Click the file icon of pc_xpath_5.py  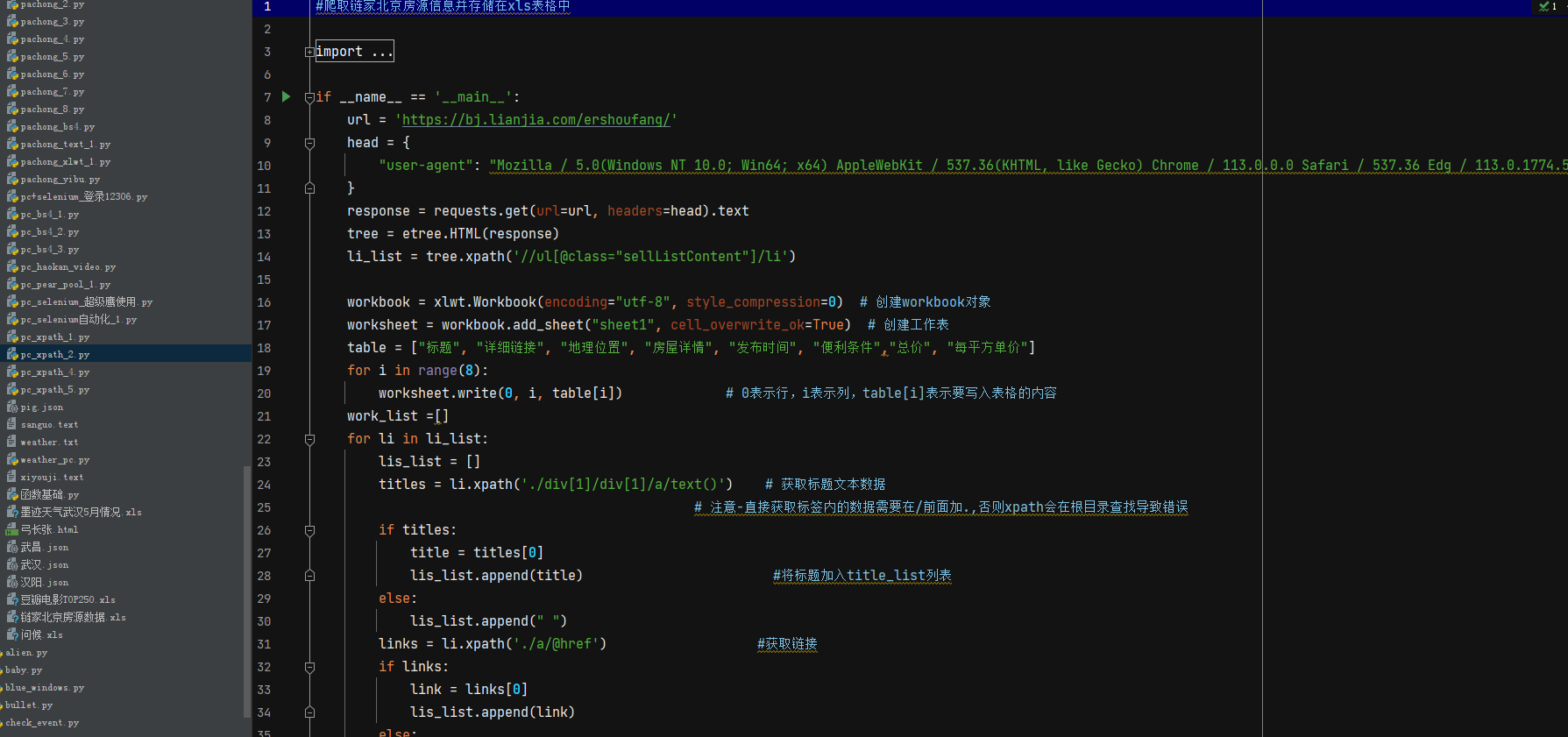coord(12,389)
